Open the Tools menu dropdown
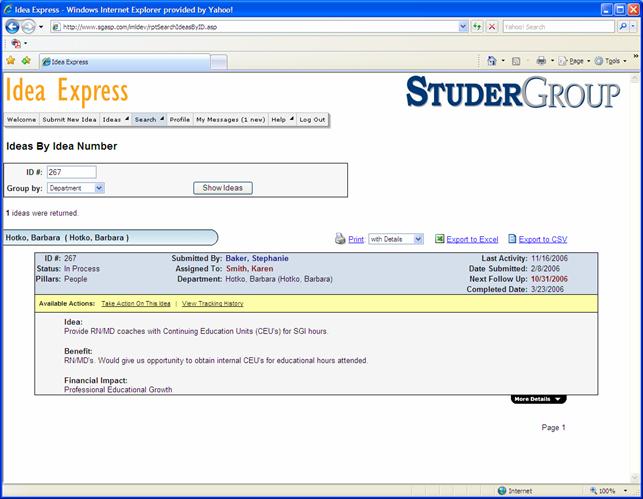643x499 pixels. [611, 61]
